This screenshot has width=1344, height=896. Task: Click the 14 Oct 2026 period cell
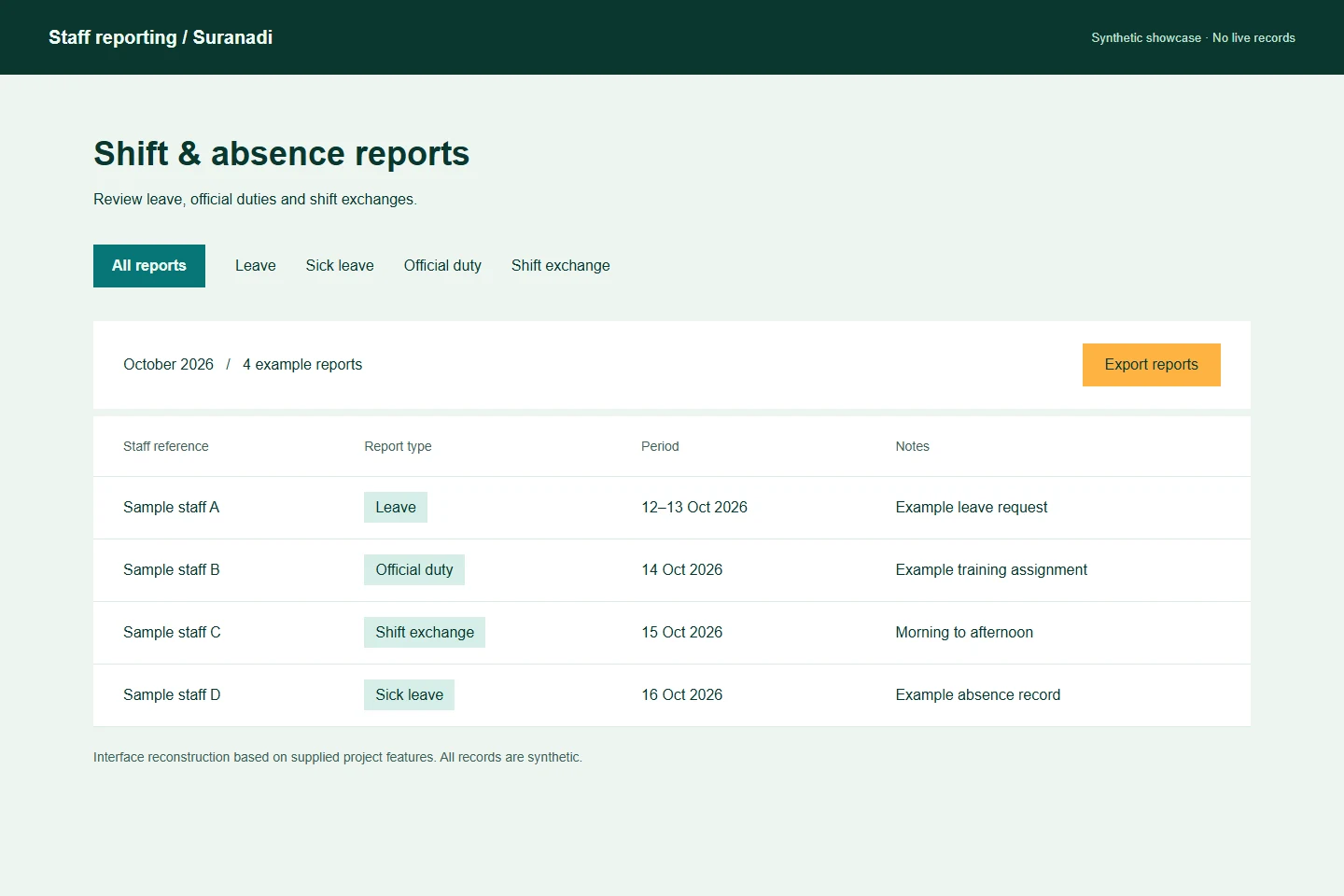[x=682, y=570]
